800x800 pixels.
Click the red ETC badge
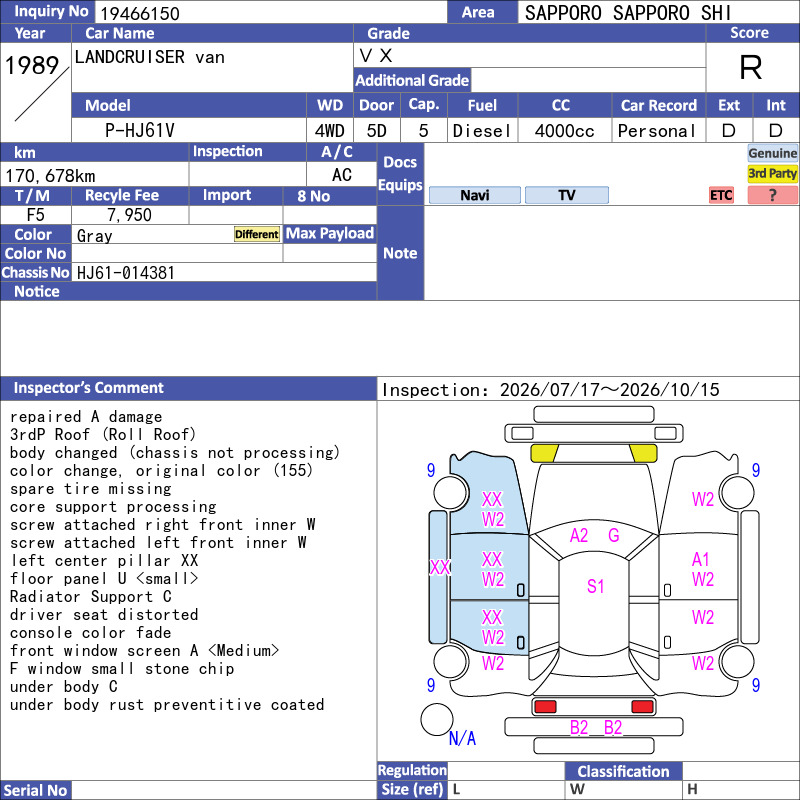(x=721, y=195)
